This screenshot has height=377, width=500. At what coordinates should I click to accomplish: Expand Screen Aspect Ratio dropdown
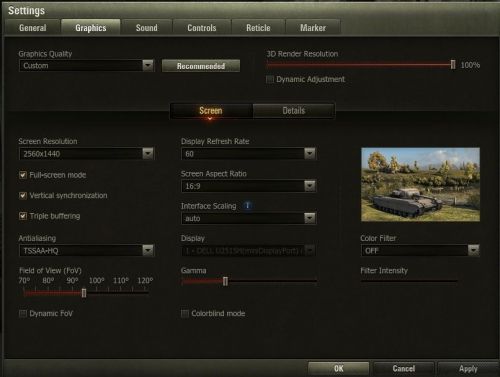point(248,186)
